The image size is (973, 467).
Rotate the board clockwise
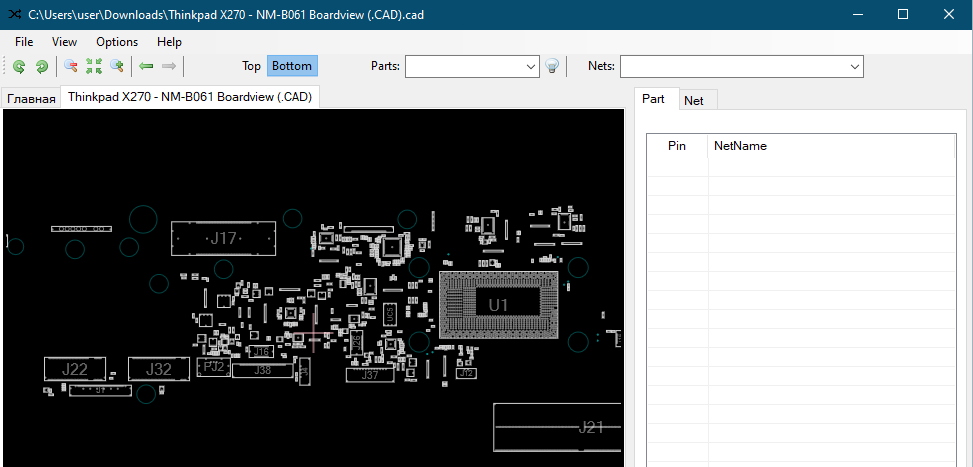click(x=42, y=66)
